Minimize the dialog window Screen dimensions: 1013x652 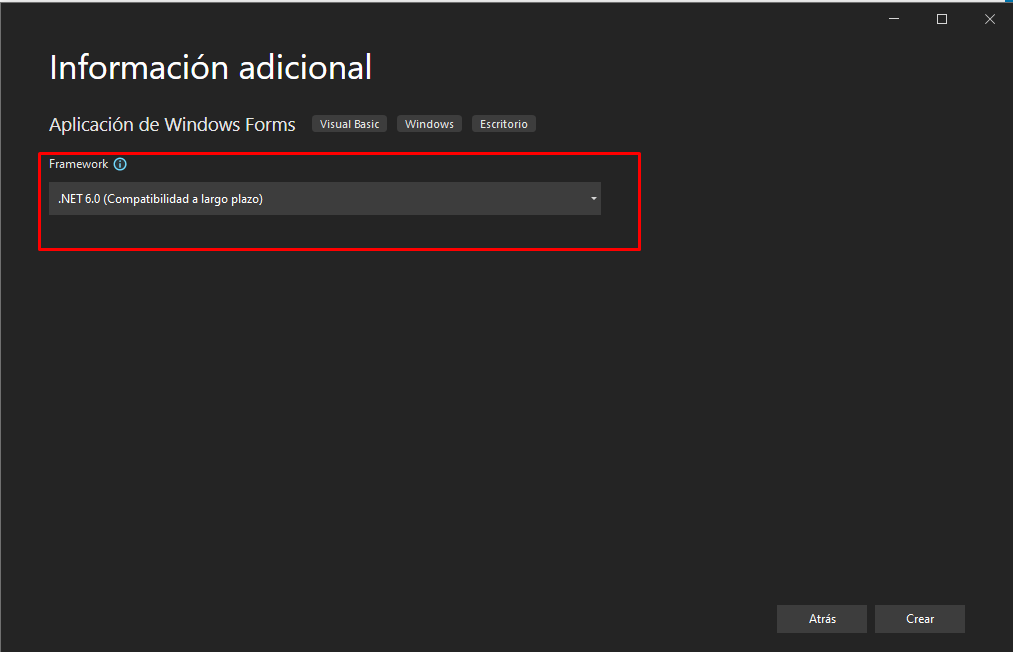point(894,19)
